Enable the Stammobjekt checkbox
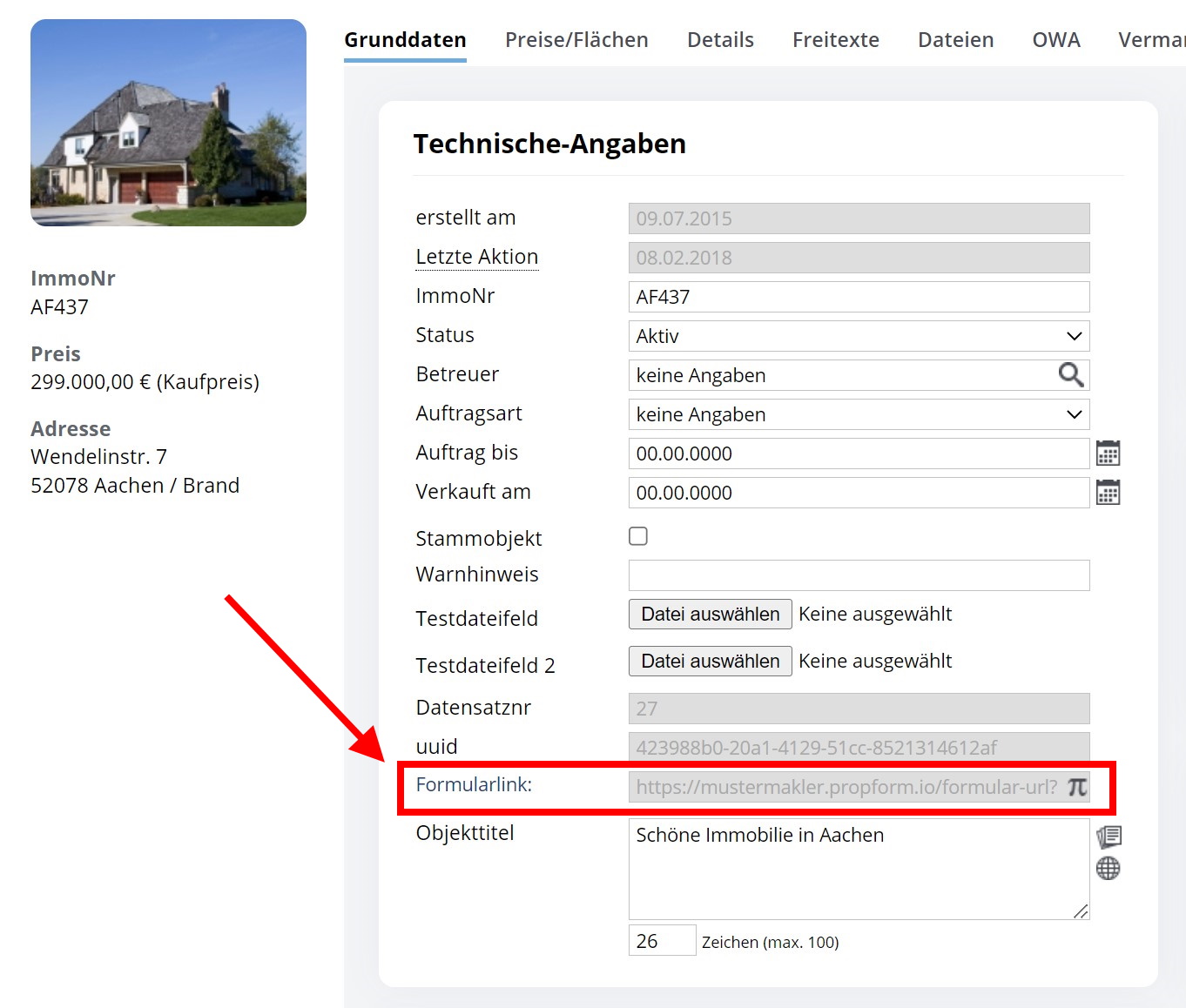Viewport: 1186px width, 1008px height. (638, 536)
